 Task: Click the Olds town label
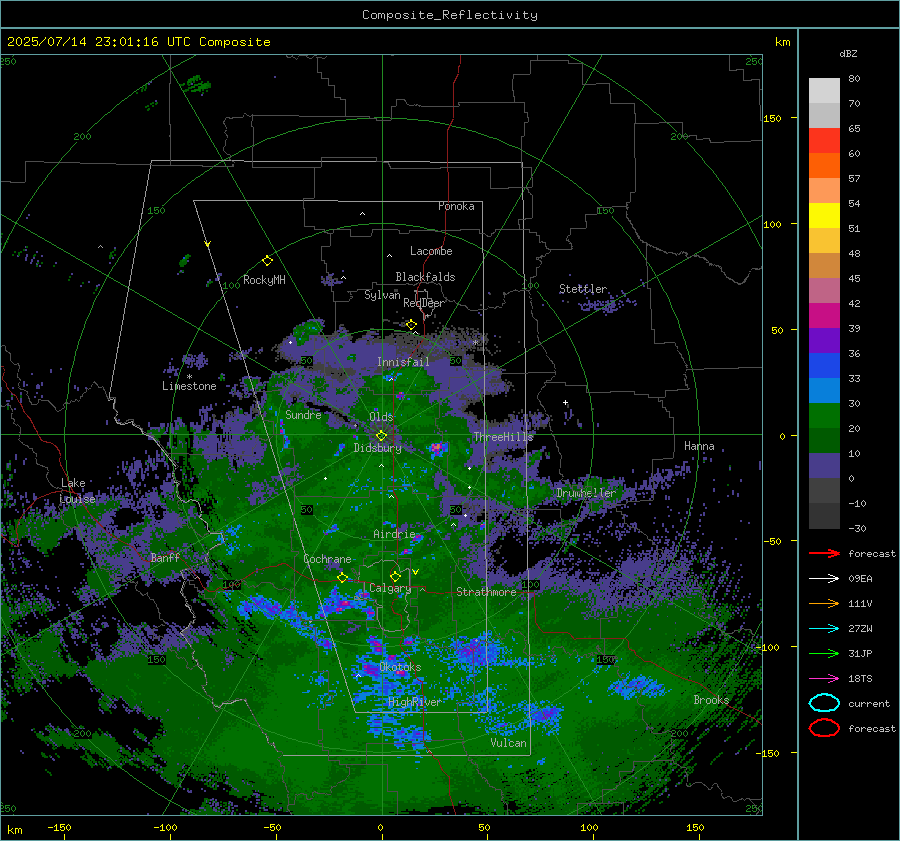point(381,417)
